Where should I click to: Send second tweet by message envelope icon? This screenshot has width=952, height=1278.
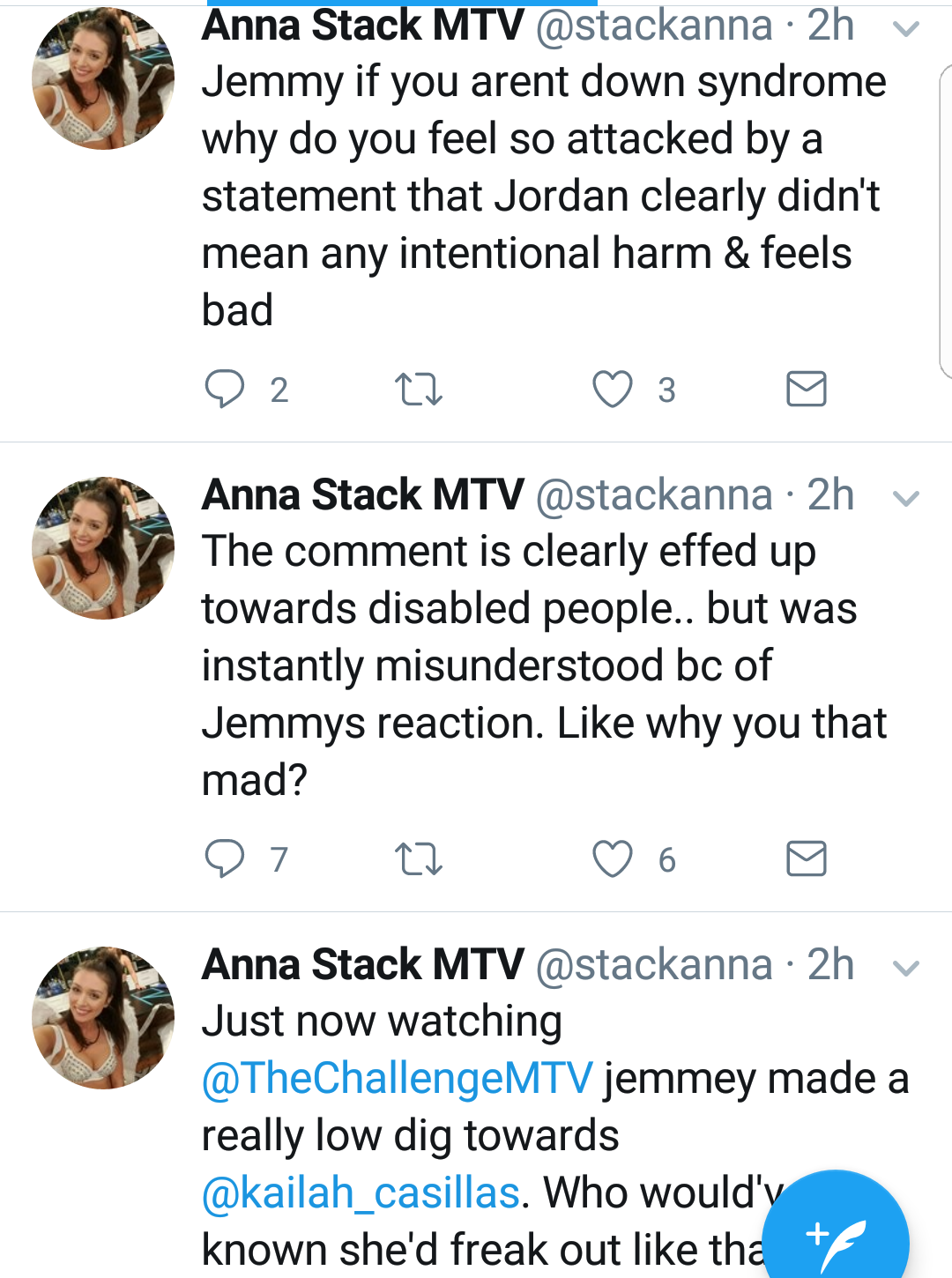(806, 858)
